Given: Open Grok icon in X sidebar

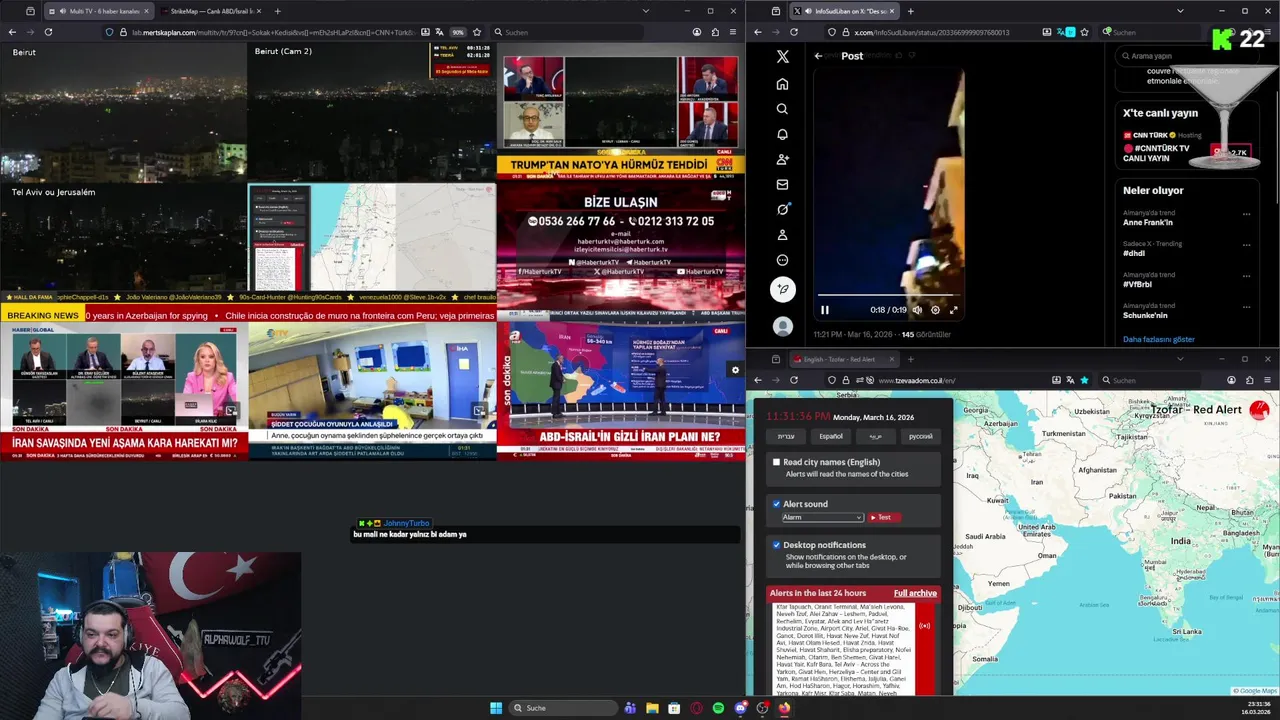Looking at the screenshot, I should (782, 209).
